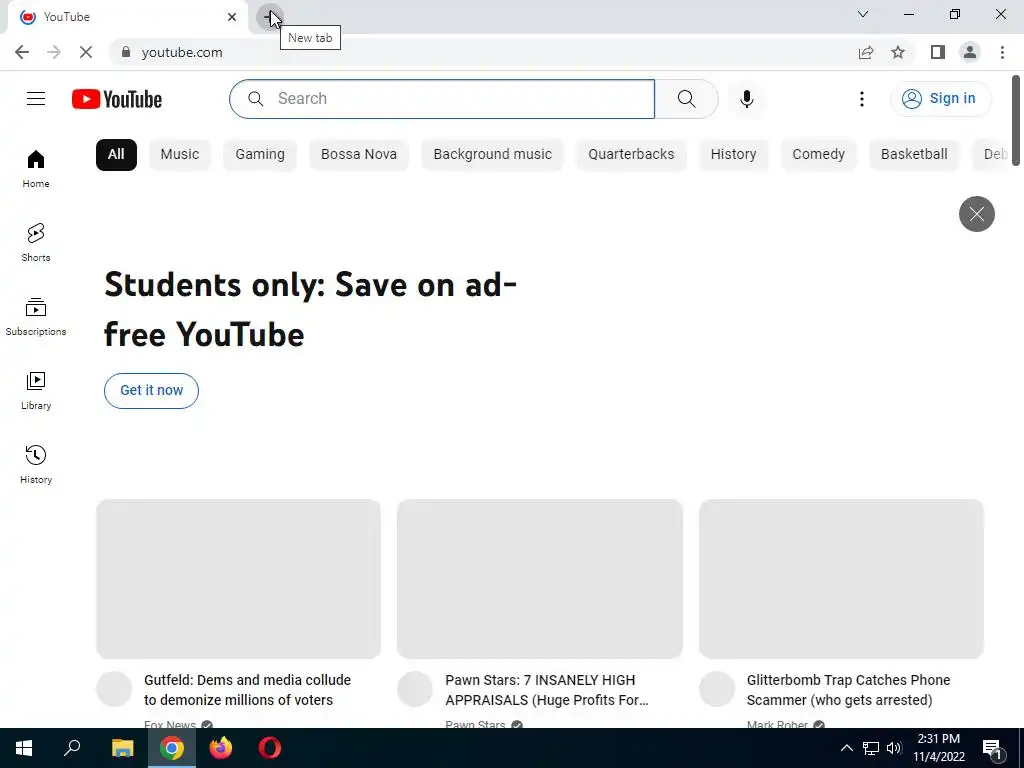Open YouTube hamburger guide menu
Screen dimensions: 1024x768
[x=36, y=99]
